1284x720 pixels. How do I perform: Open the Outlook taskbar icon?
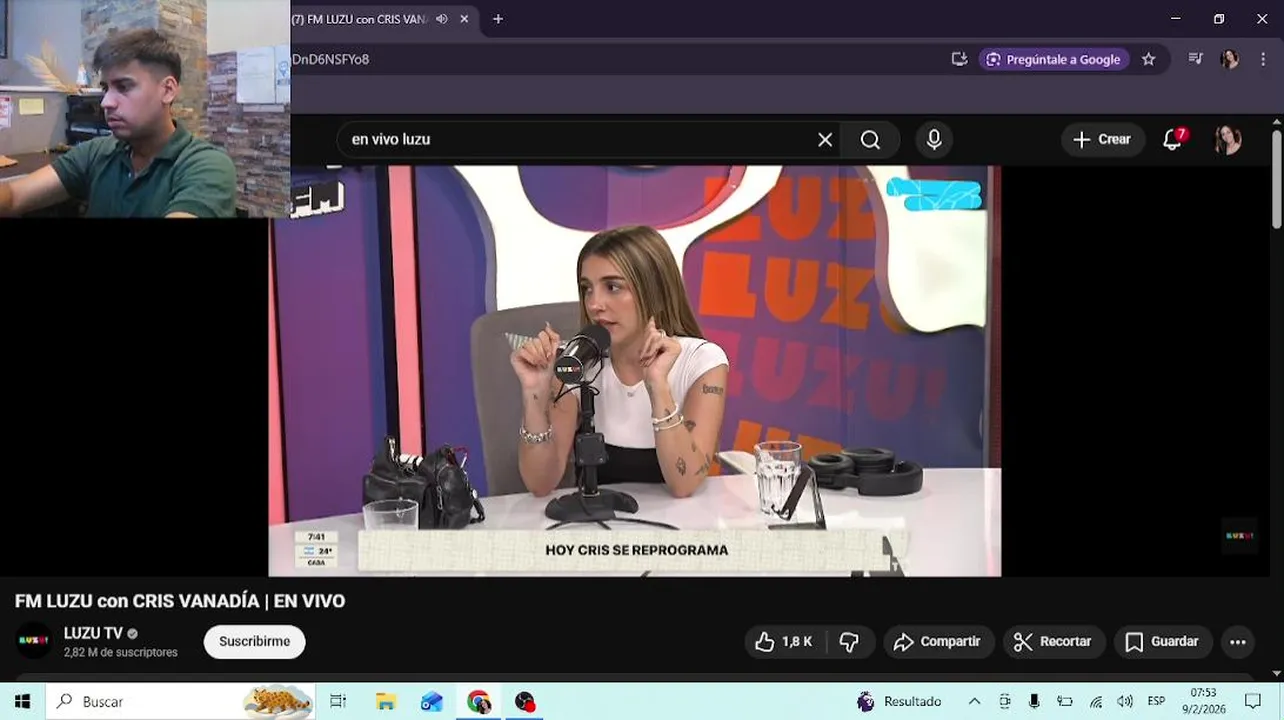point(431,701)
